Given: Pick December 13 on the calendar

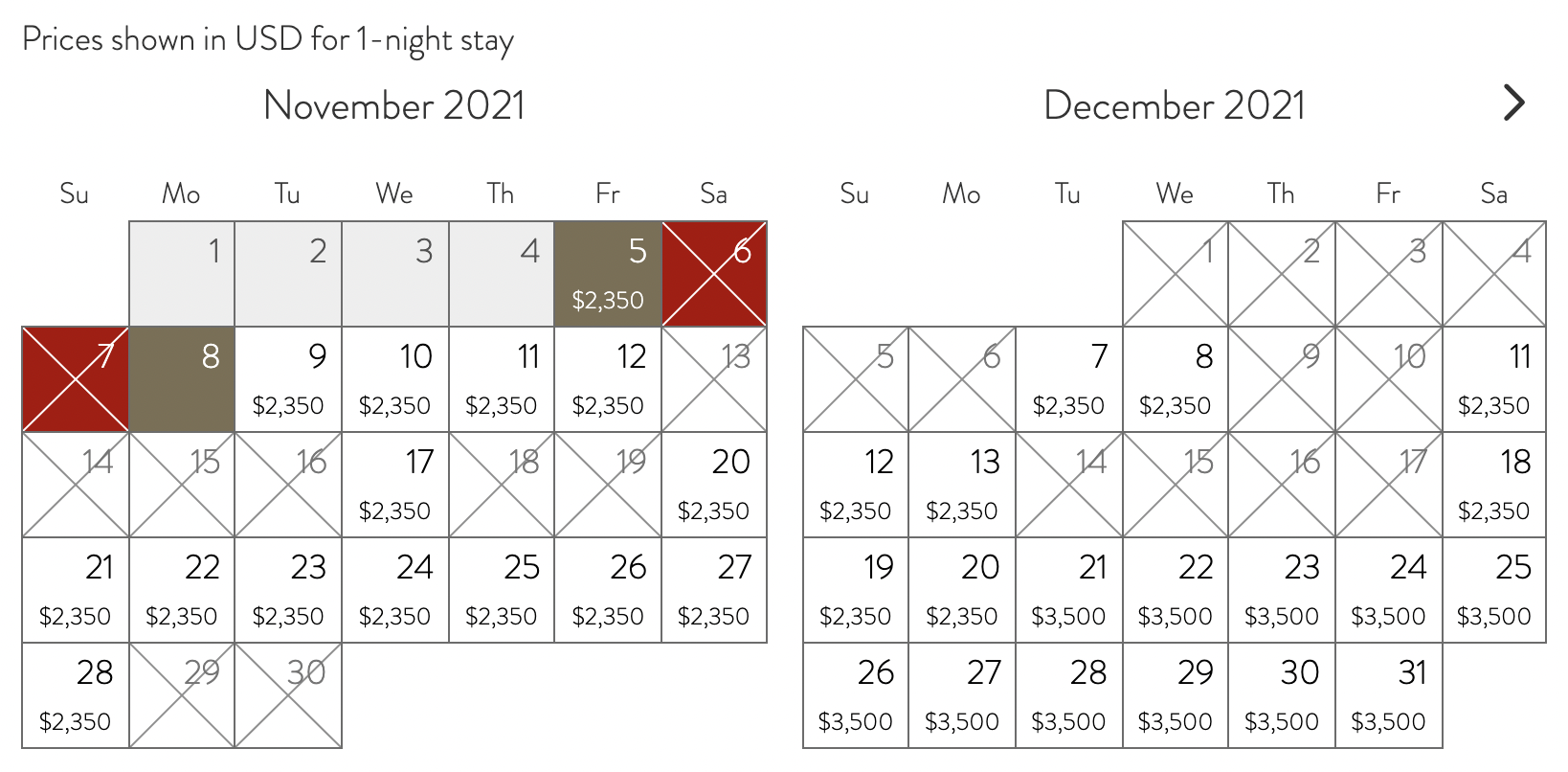Looking at the screenshot, I should pos(962,485).
